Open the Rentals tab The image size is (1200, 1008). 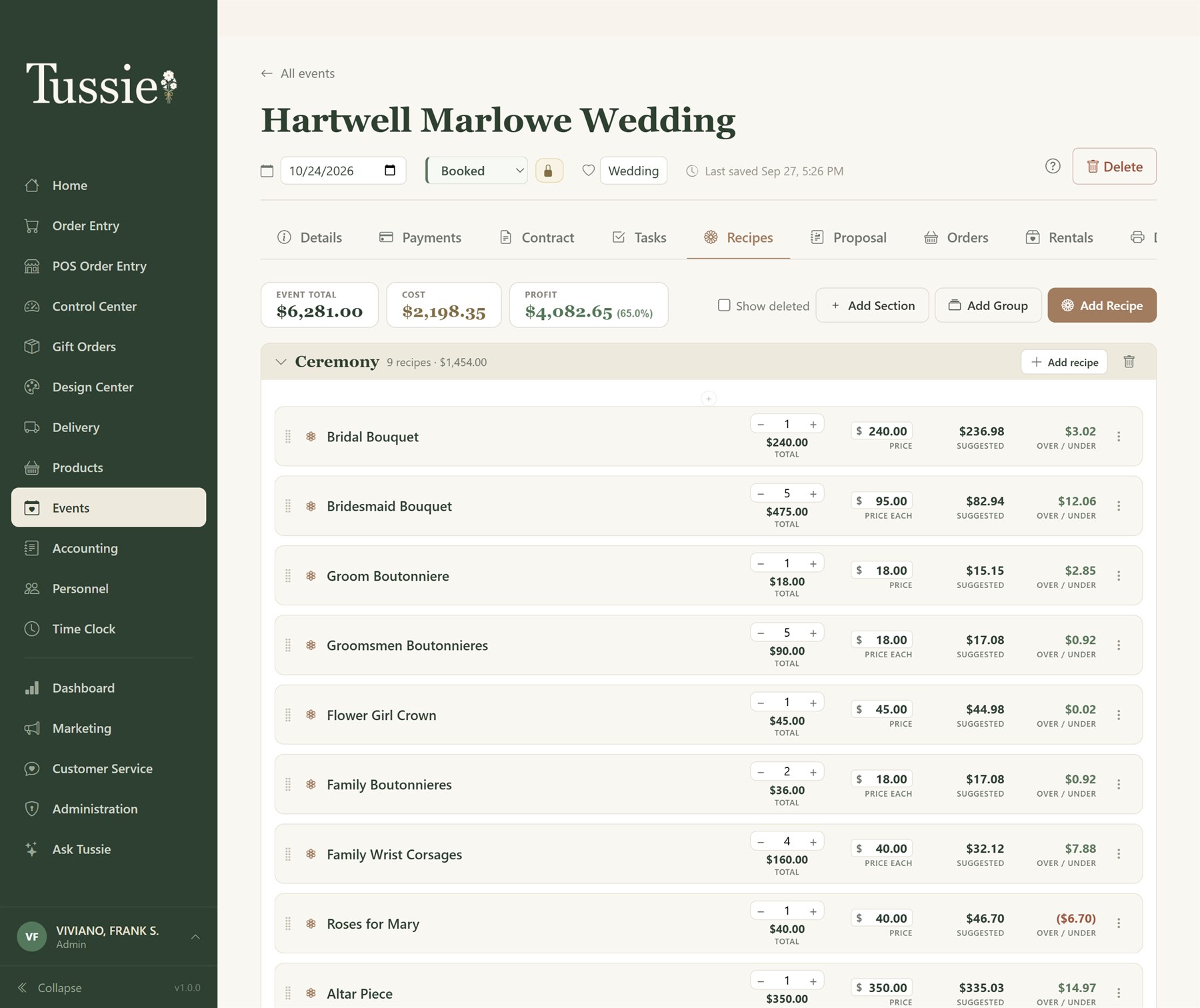coord(1059,237)
